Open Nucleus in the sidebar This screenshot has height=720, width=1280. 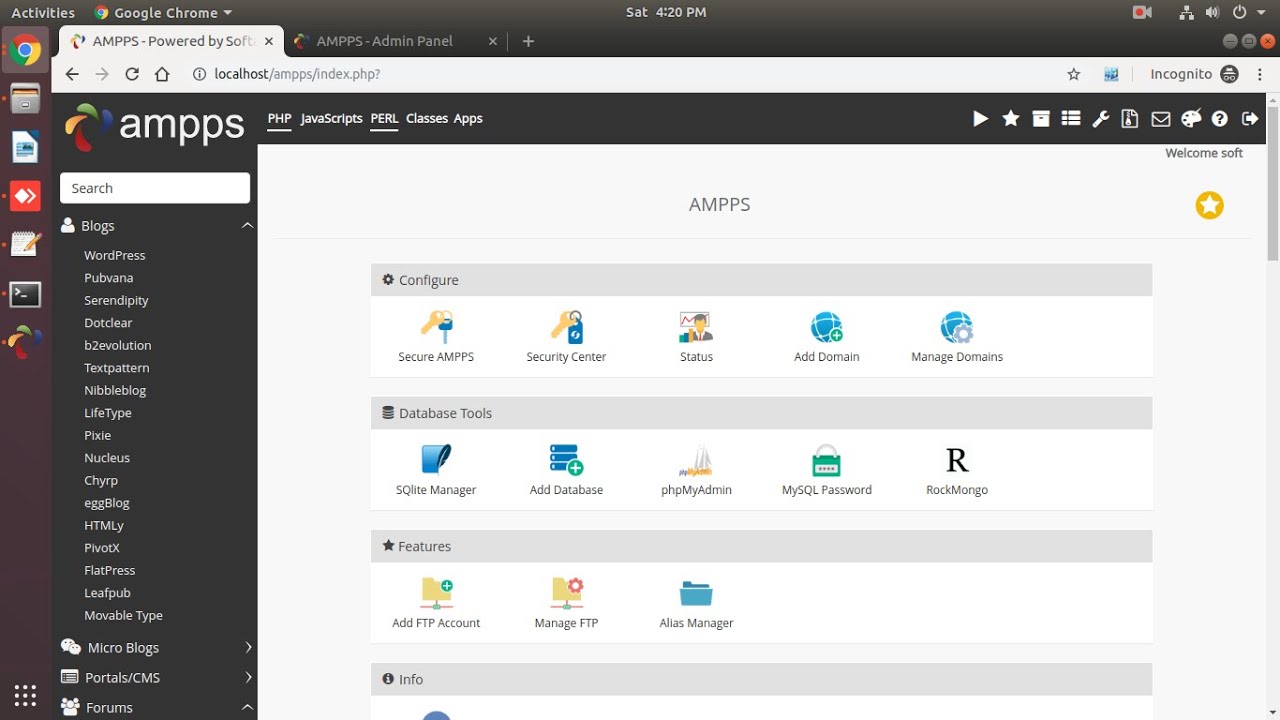point(107,458)
